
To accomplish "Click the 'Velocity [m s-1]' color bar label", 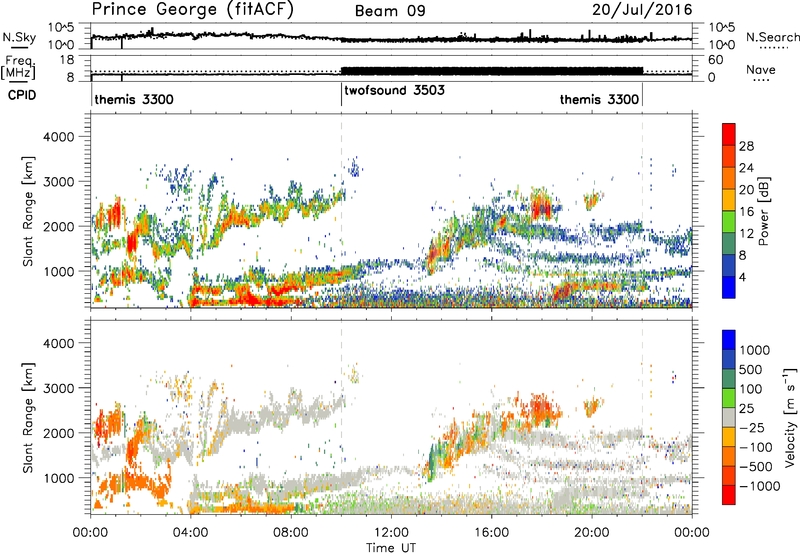I will click(790, 417).
